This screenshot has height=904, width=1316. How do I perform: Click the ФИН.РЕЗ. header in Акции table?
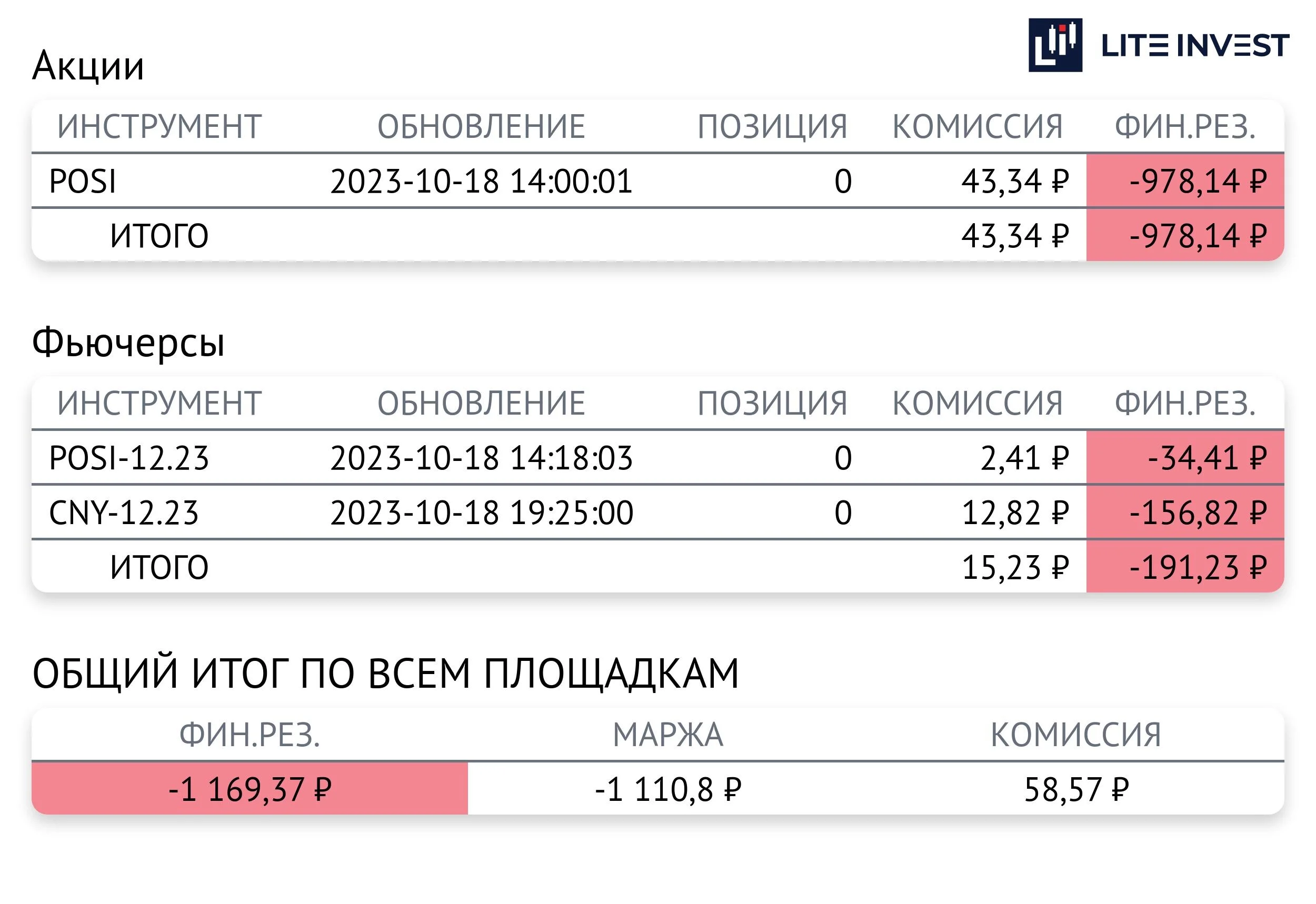pos(1185,126)
